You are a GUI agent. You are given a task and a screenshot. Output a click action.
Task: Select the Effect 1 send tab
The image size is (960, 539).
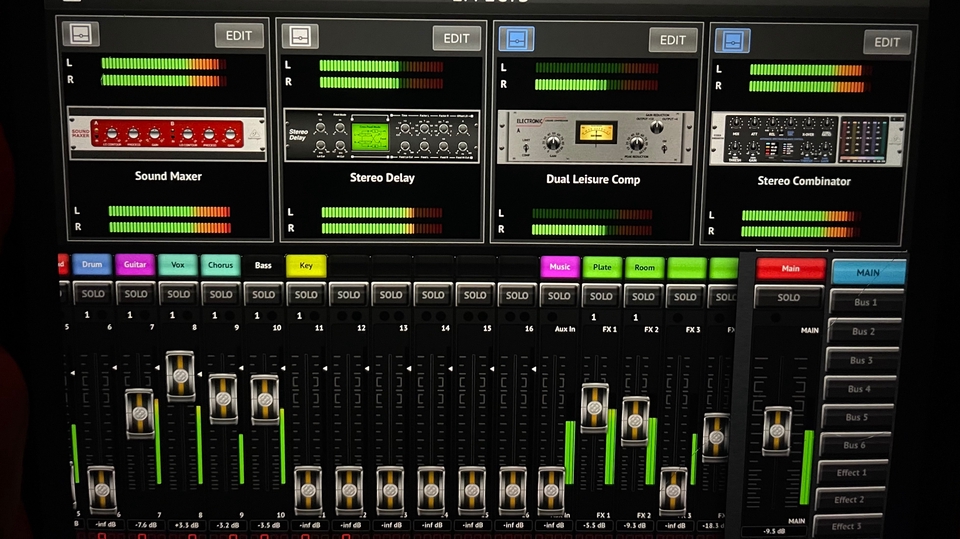pyautogui.click(x=851, y=473)
